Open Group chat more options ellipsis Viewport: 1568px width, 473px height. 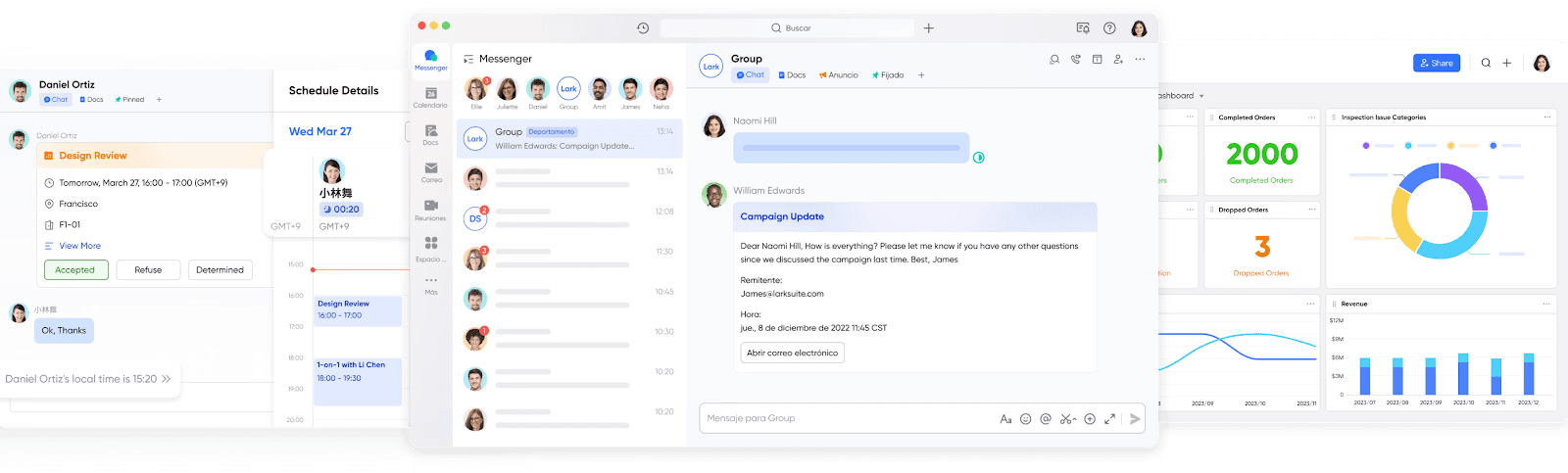[1140, 60]
